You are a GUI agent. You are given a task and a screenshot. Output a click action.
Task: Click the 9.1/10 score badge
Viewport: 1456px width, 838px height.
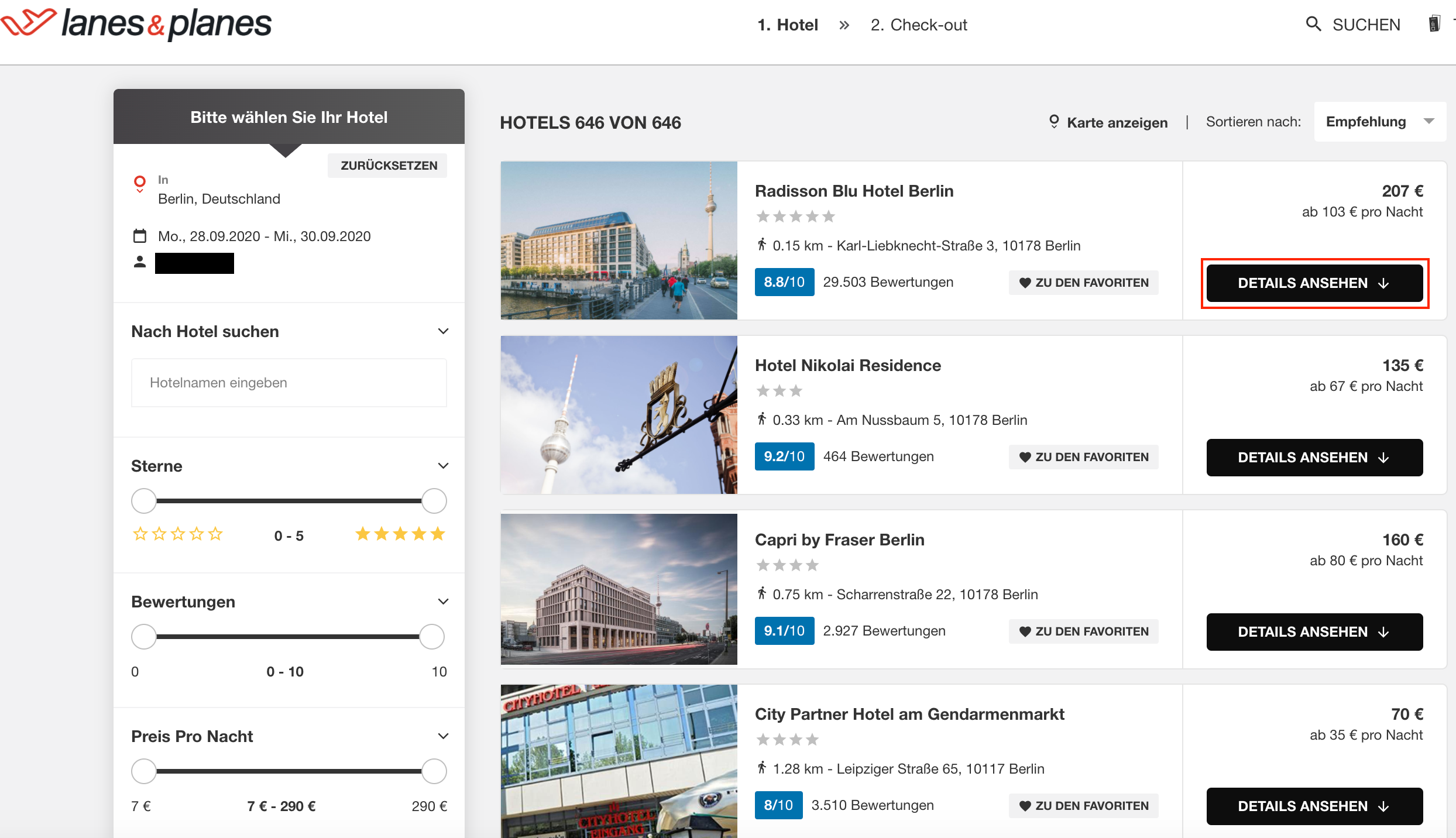[x=784, y=631]
